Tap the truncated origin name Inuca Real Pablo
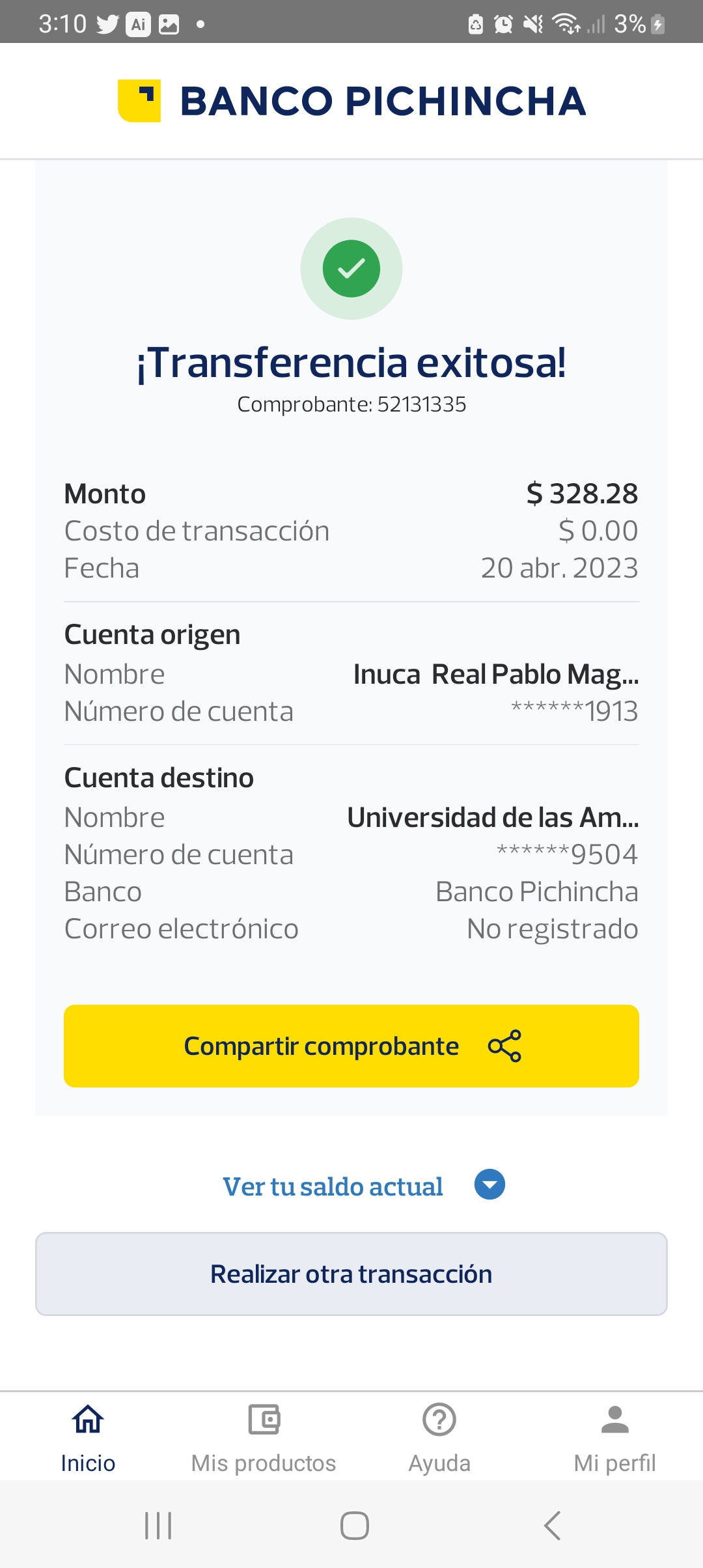 point(496,675)
